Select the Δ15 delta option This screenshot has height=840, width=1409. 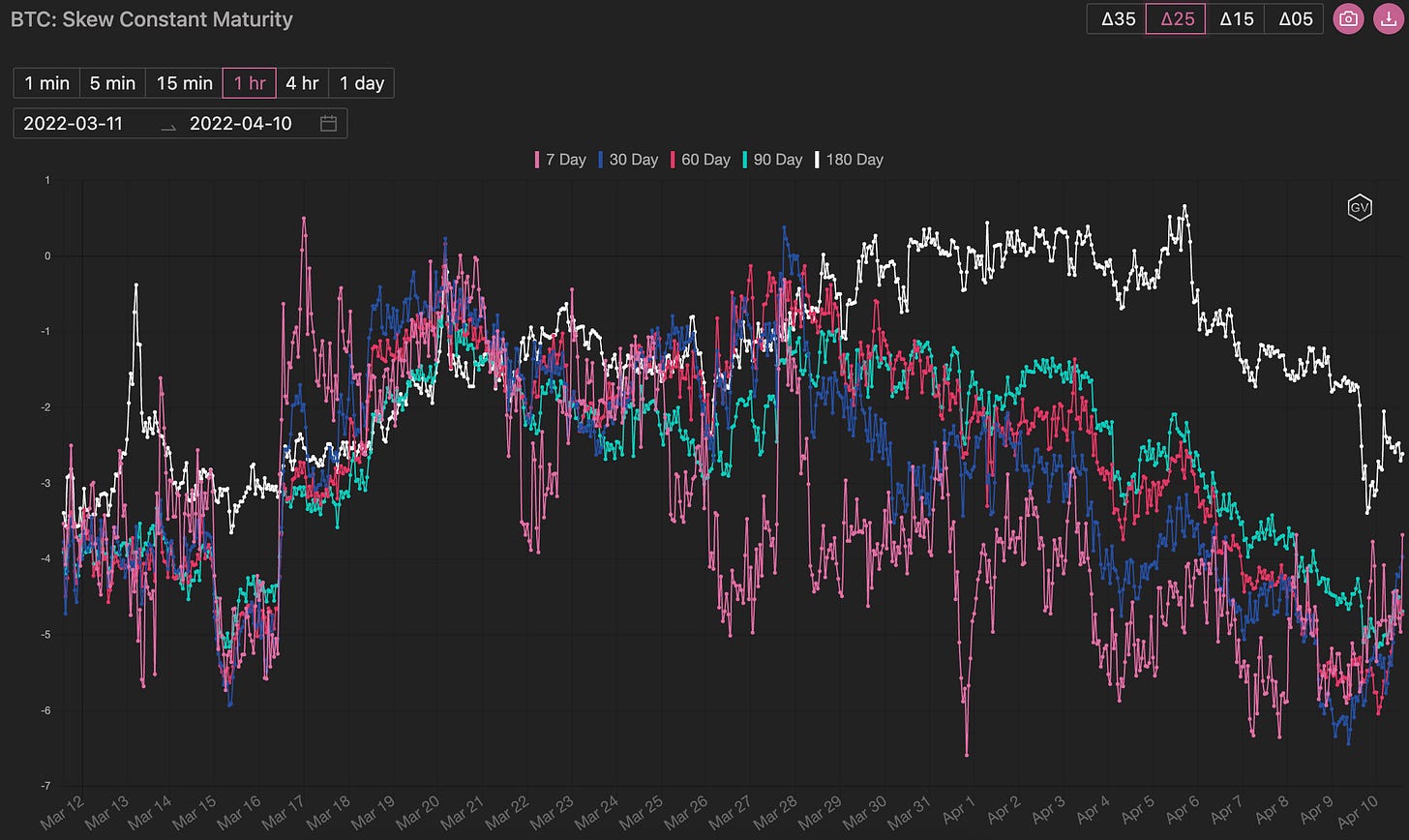click(1236, 18)
